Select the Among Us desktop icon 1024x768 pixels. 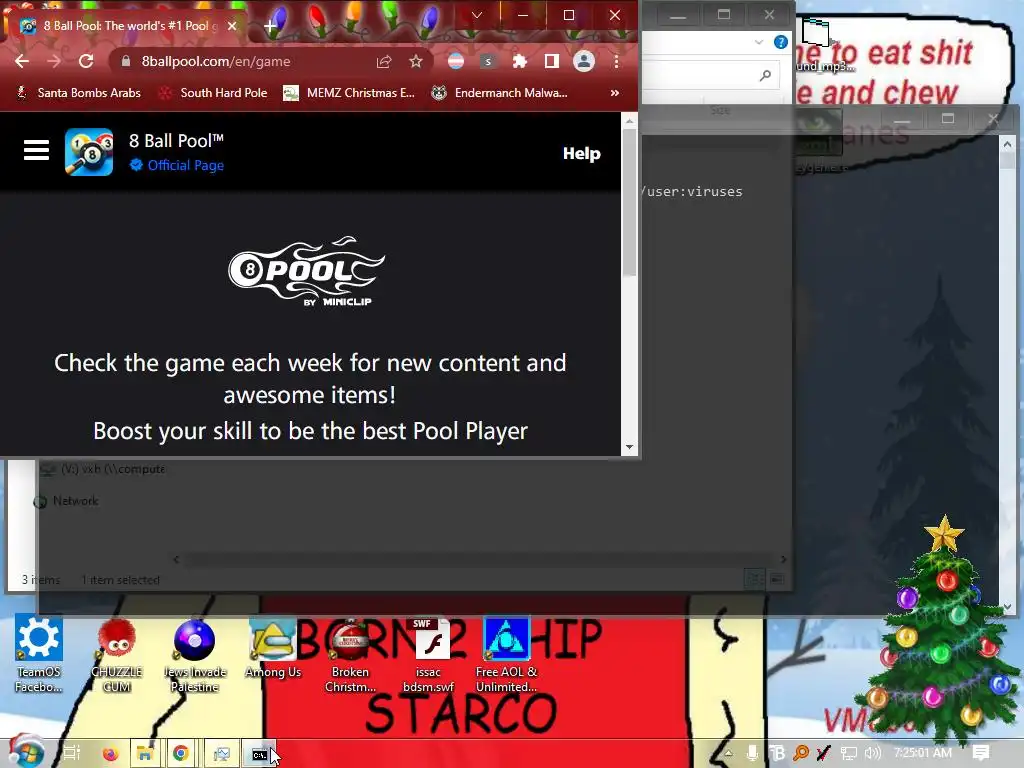[273, 648]
